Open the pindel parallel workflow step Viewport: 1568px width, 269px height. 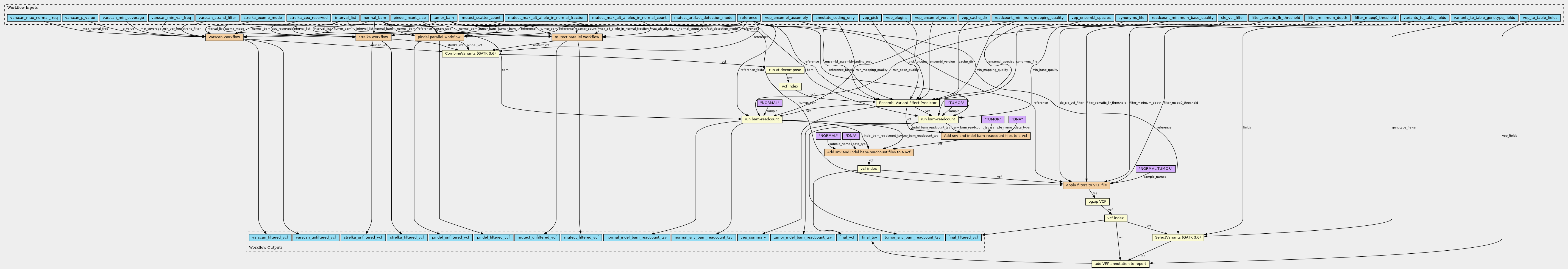click(439, 37)
